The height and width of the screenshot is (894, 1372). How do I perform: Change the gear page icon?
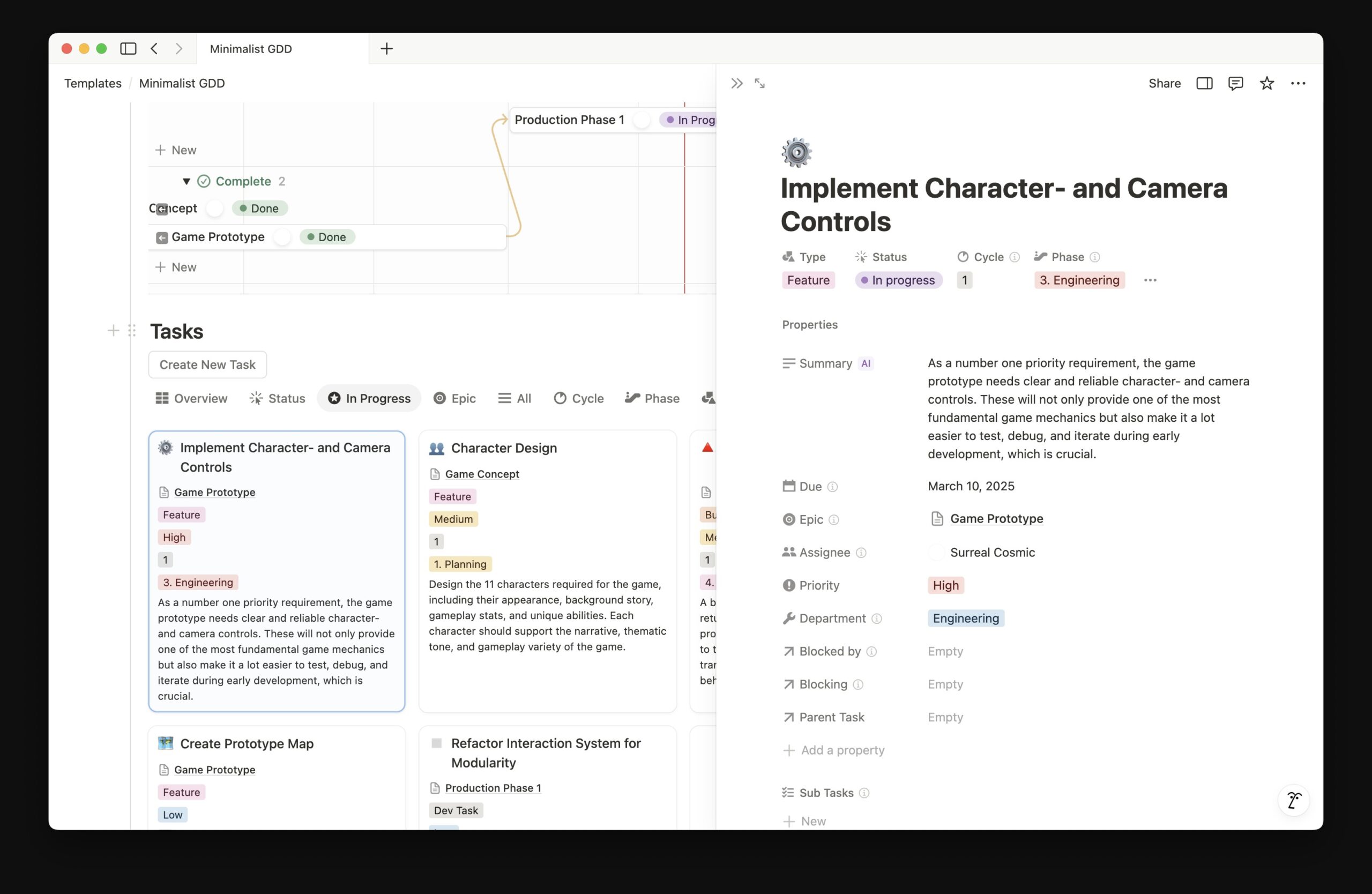click(797, 153)
